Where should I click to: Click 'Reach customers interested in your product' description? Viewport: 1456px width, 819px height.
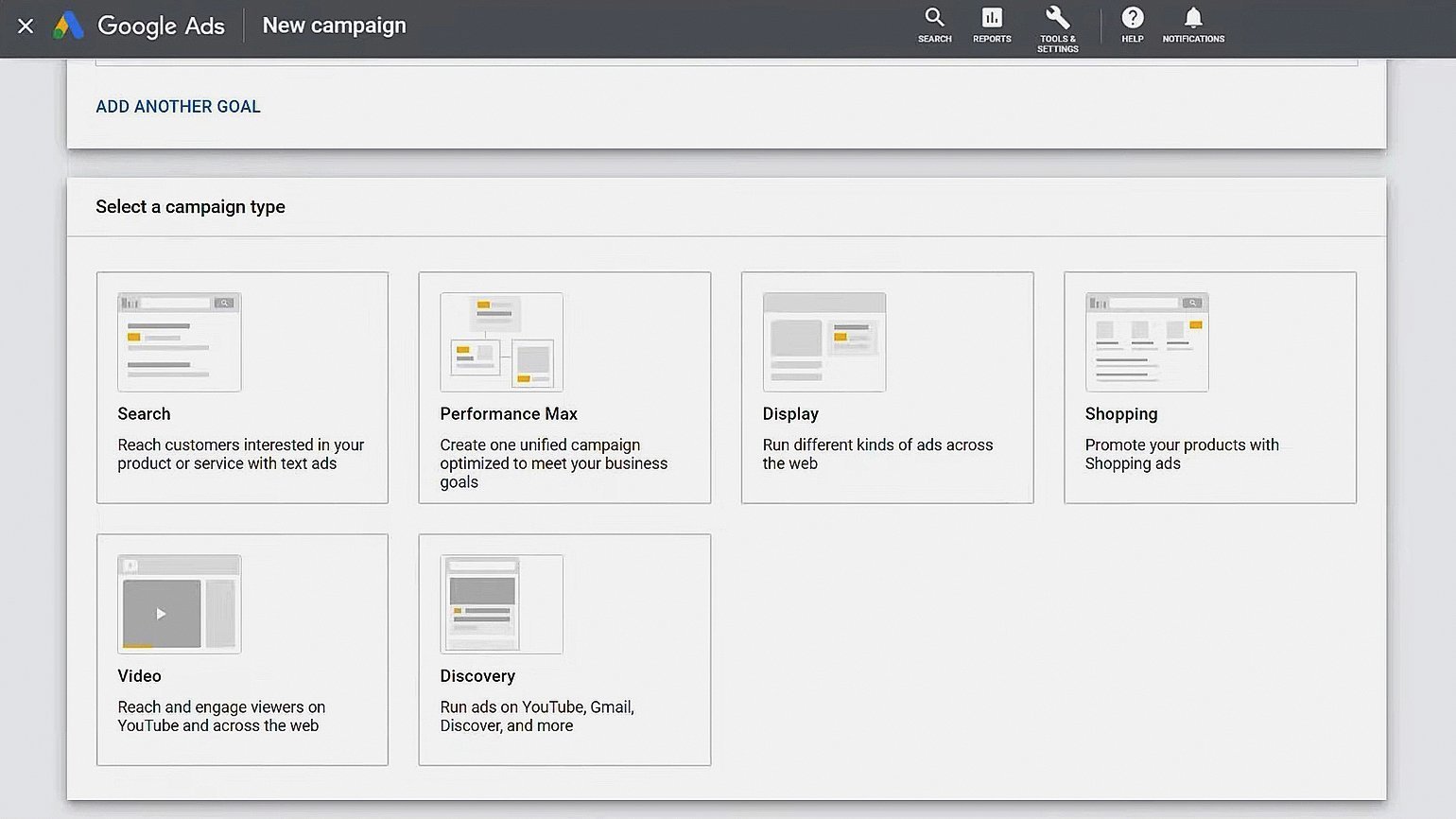click(x=241, y=454)
